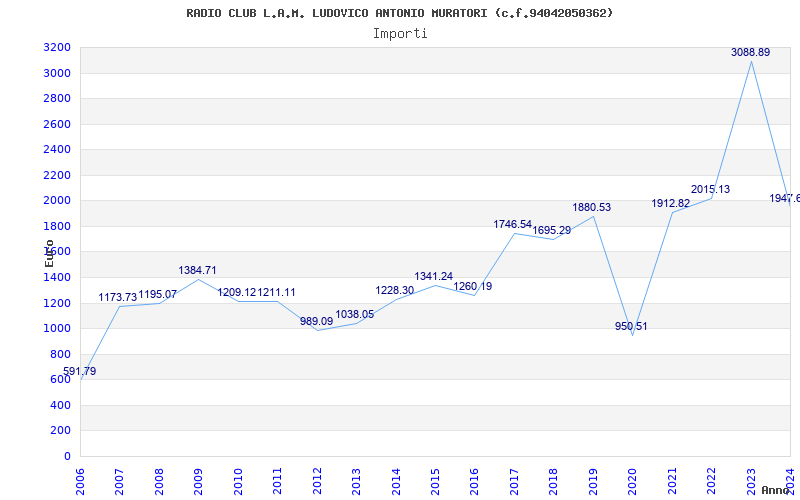Select the 2023 x-axis year label
Viewport: 800px width, 500px height.
point(752,481)
